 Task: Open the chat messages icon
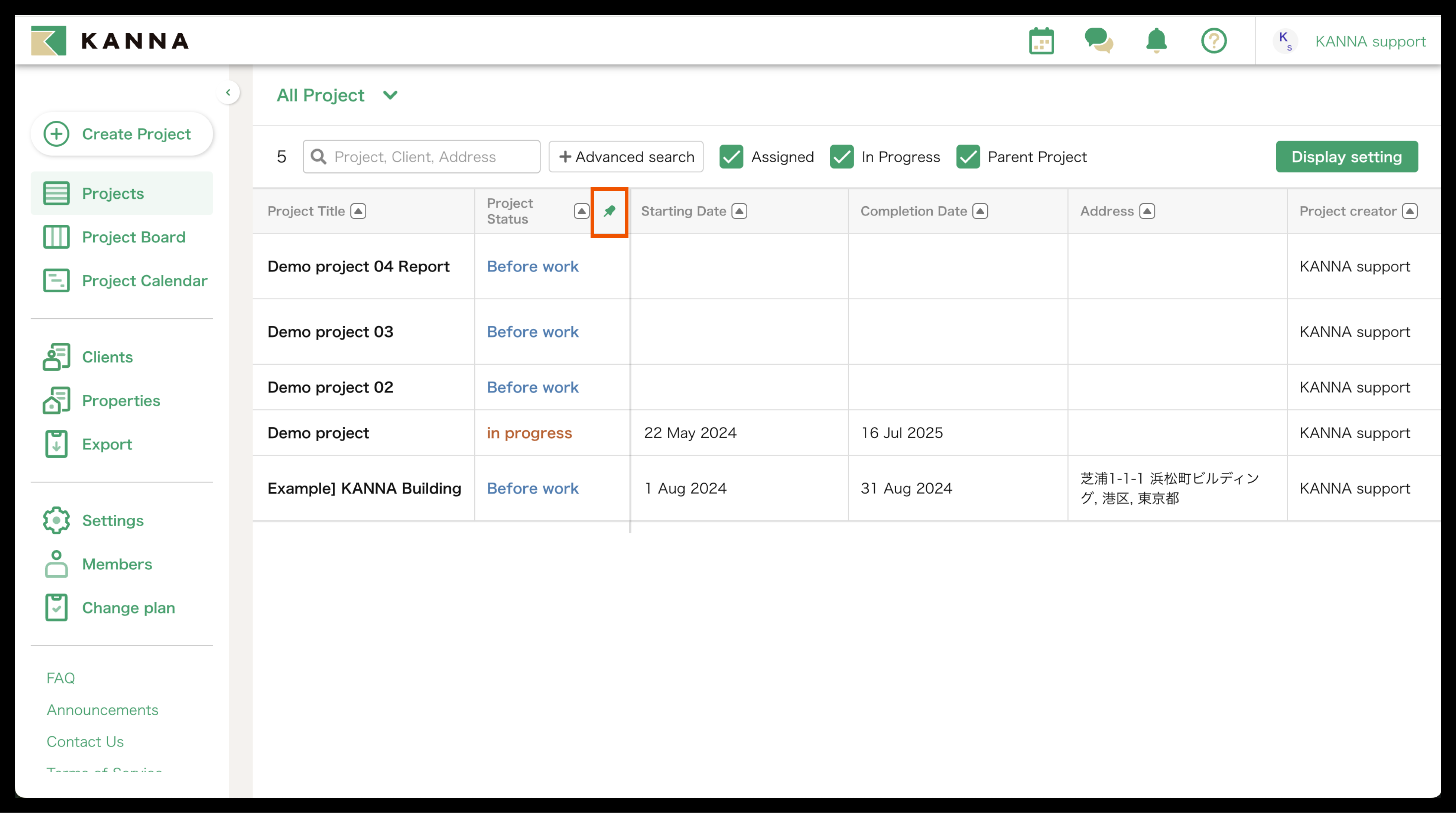coord(1098,41)
